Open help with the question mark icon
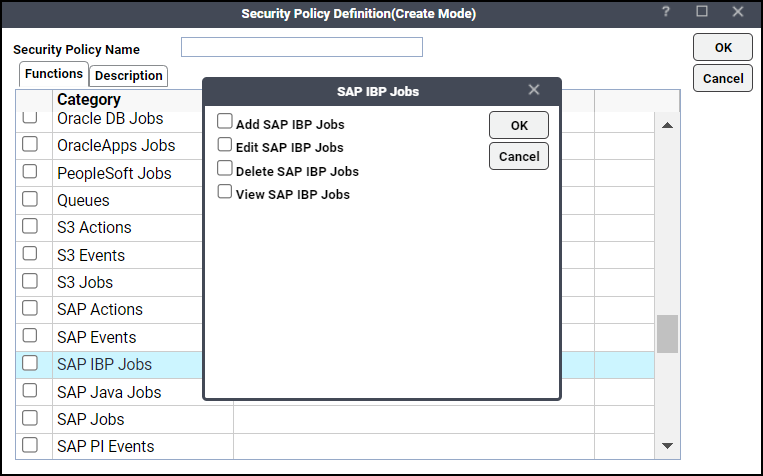The width and height of the screenshot is (763, 476). pos(666,12)
